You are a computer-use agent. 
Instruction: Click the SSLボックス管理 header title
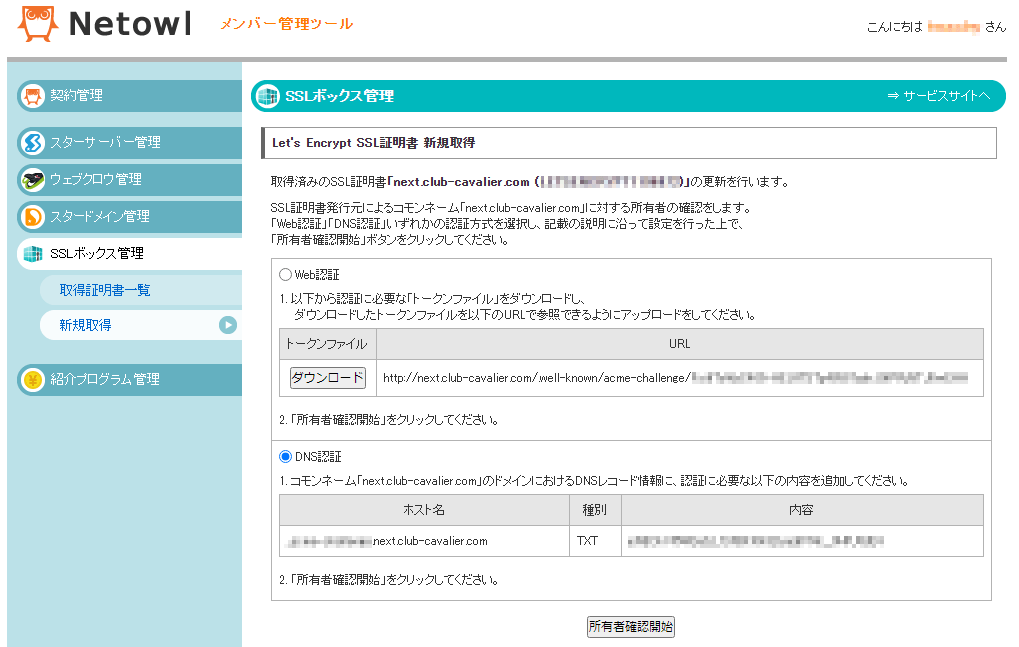tap(339, 96)
